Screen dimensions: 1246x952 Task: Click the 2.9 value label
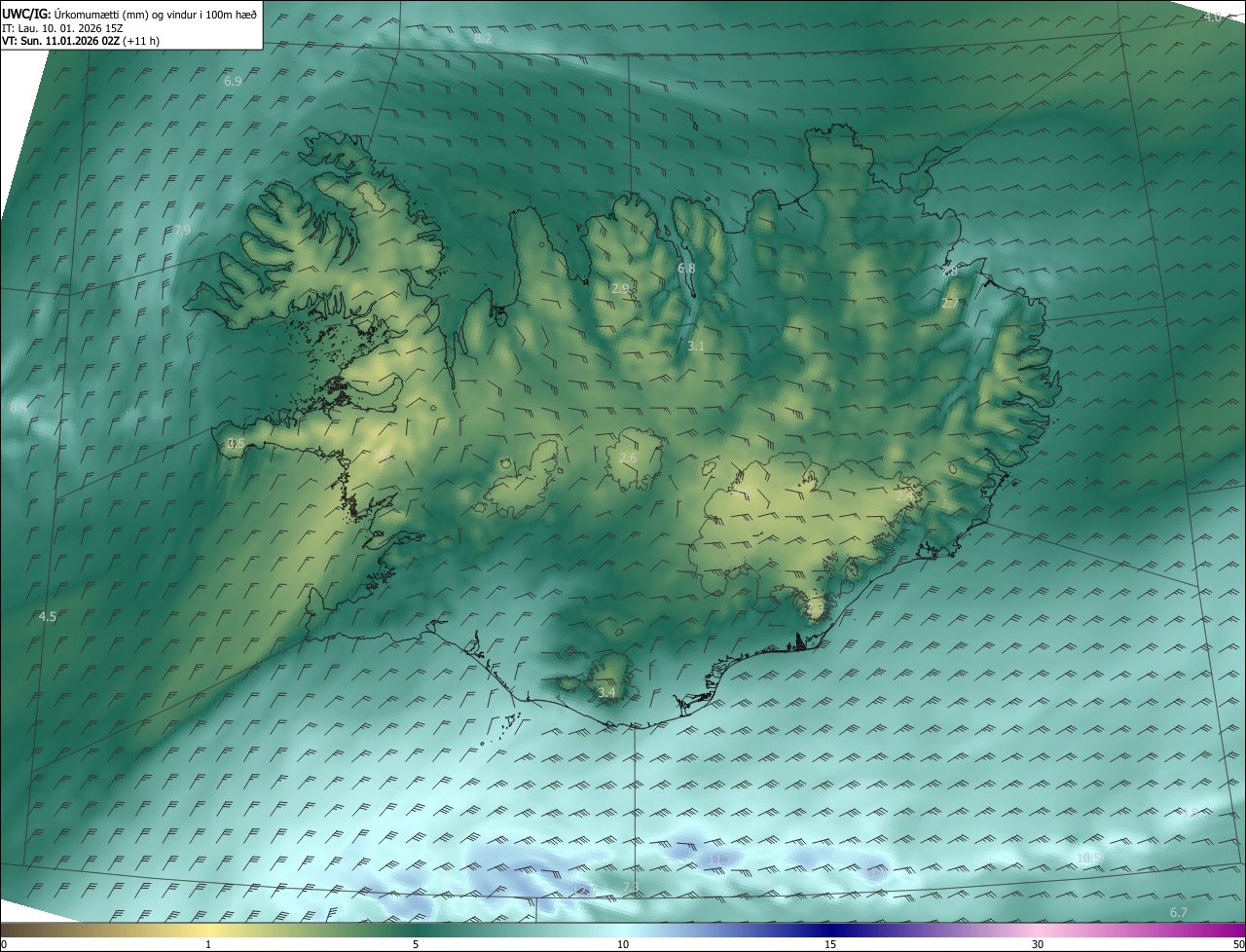(x=620, y=288)
